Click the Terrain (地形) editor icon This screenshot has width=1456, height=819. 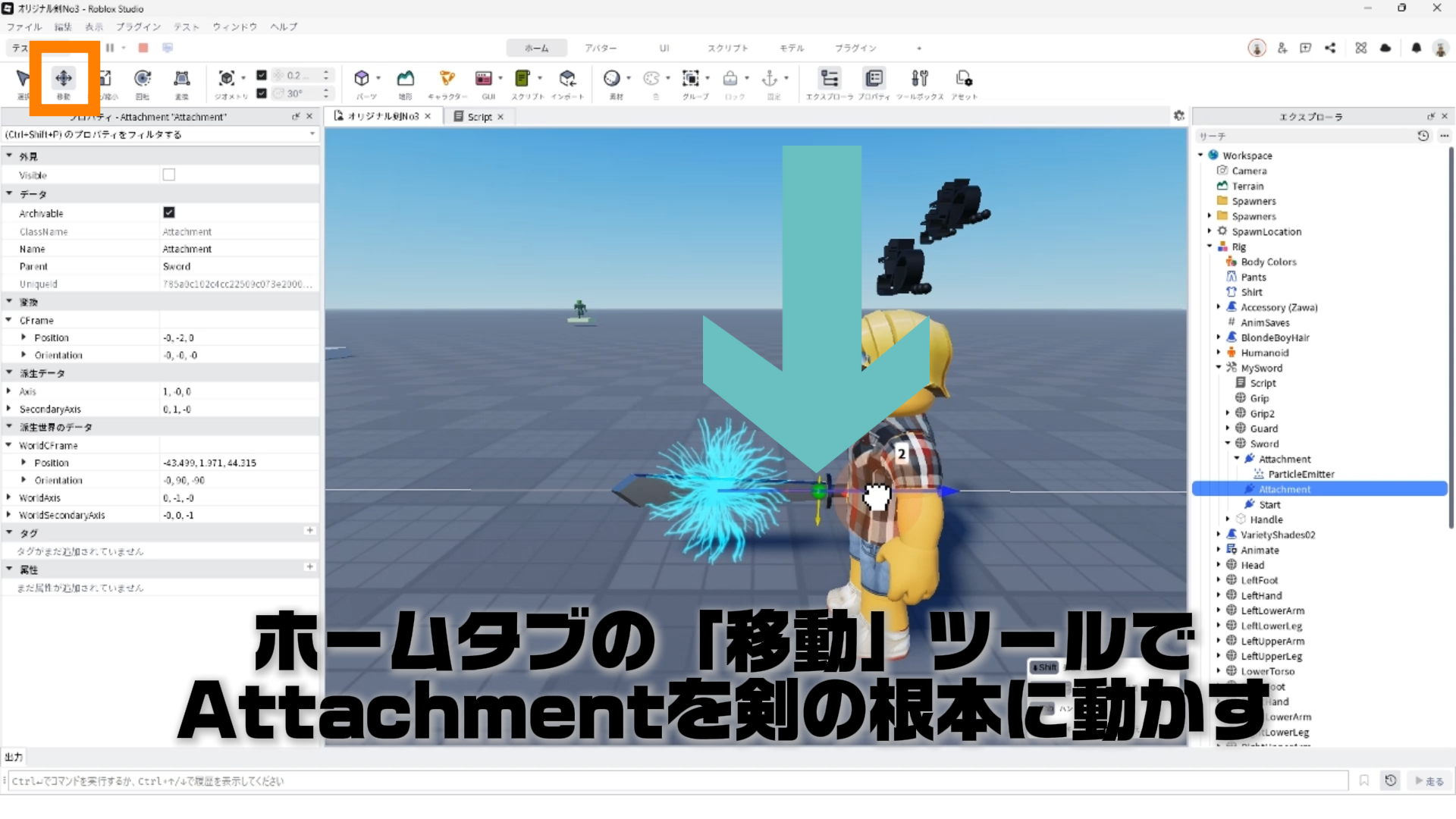[x=406, y=79]
